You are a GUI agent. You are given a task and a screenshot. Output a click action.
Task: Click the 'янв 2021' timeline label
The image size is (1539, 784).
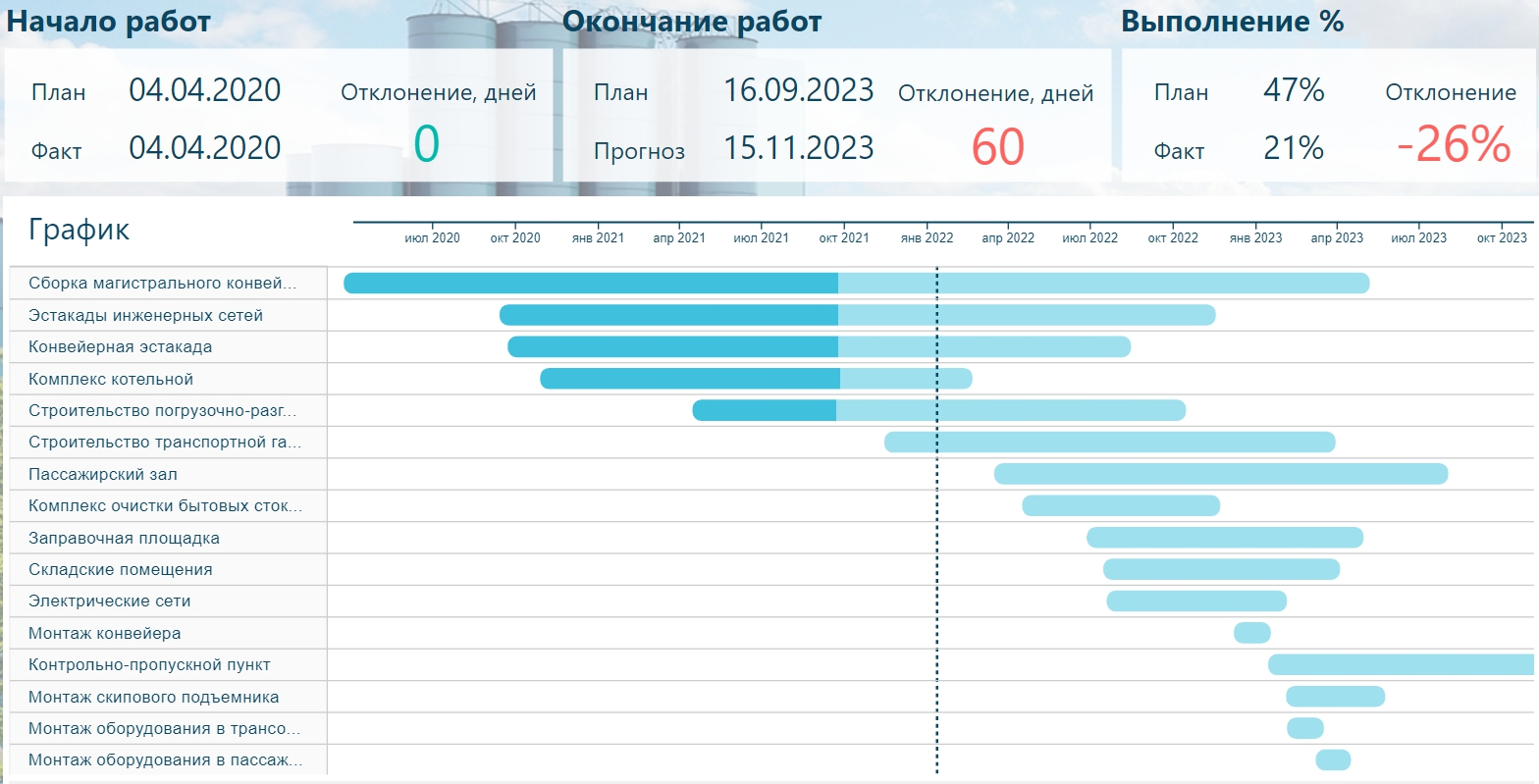click(598, 238)
